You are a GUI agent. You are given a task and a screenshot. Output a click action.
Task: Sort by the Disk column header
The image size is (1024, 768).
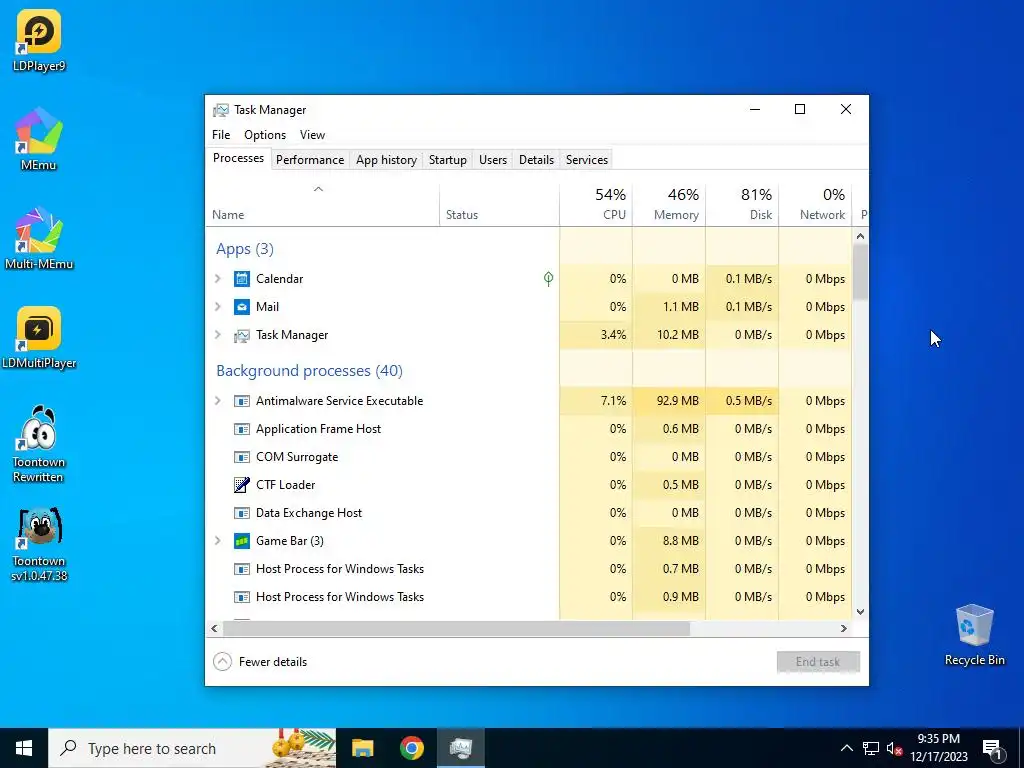[743, 204]
